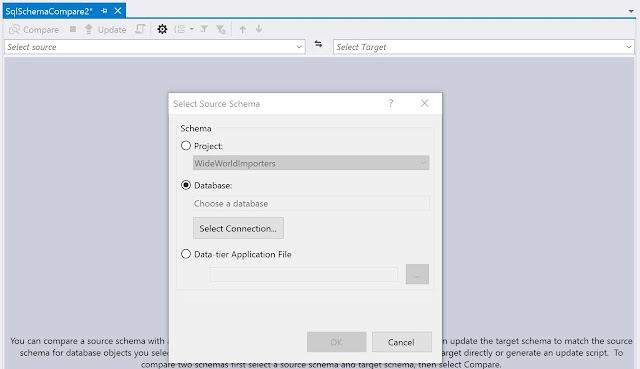Click the Compare toolbar button
The height and width of the screenshot is (369, 640).
point(34,29)
